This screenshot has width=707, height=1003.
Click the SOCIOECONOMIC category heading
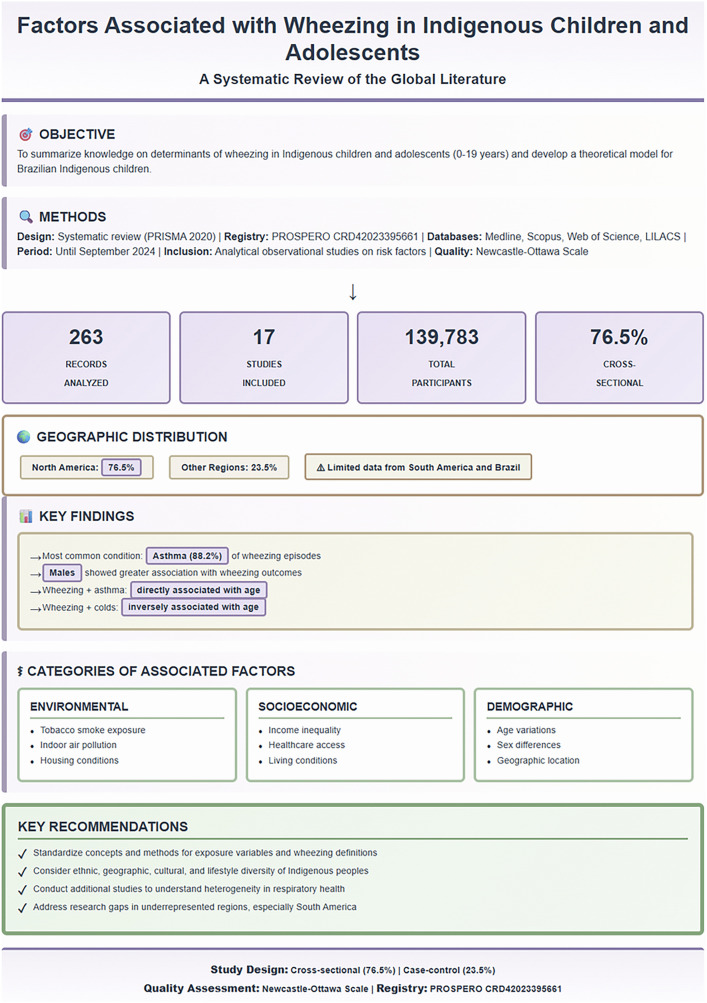(308, 707)
